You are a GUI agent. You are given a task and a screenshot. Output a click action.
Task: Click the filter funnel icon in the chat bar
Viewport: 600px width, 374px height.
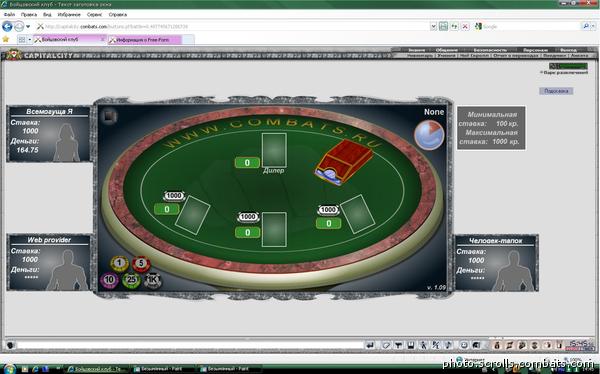pyautogui.click(x=398, y=345)
